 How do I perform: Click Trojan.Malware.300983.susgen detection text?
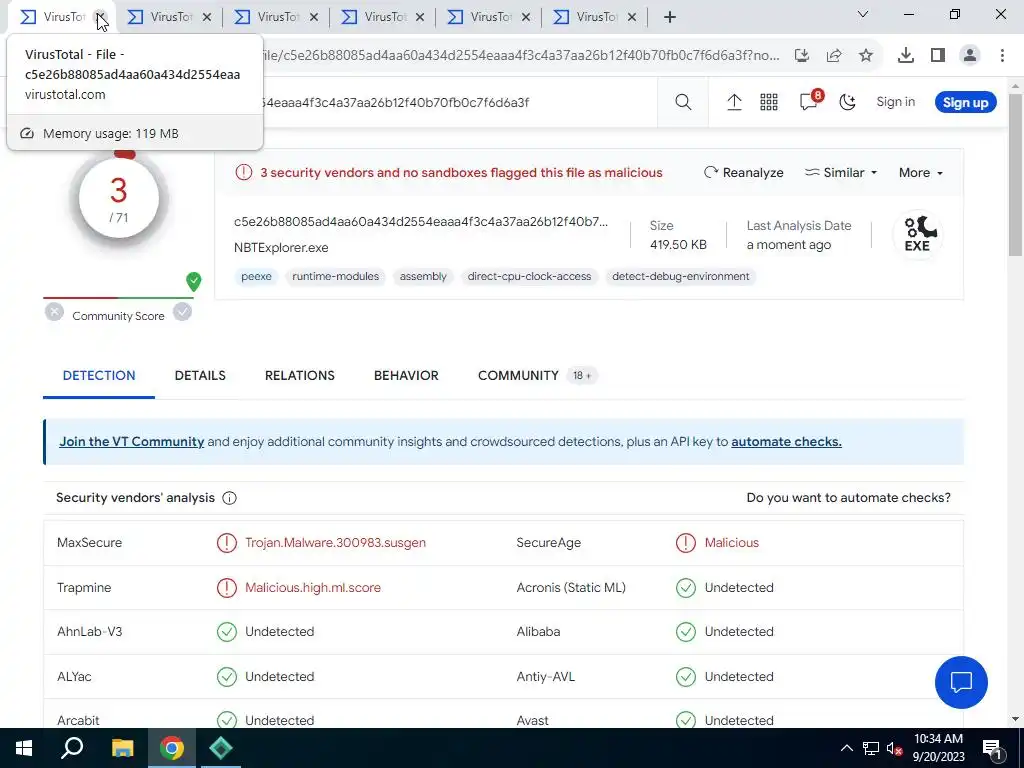tap(335, 543)
